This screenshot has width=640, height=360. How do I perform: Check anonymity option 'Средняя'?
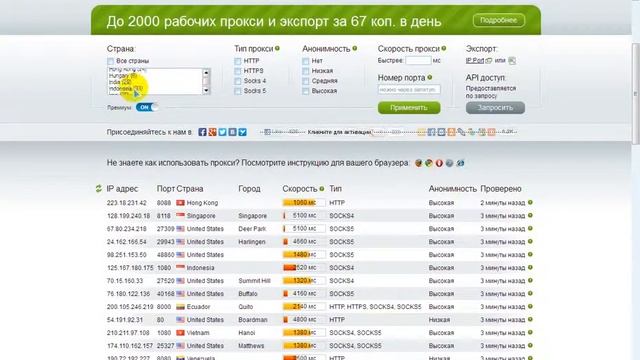[x=306, y=81]
